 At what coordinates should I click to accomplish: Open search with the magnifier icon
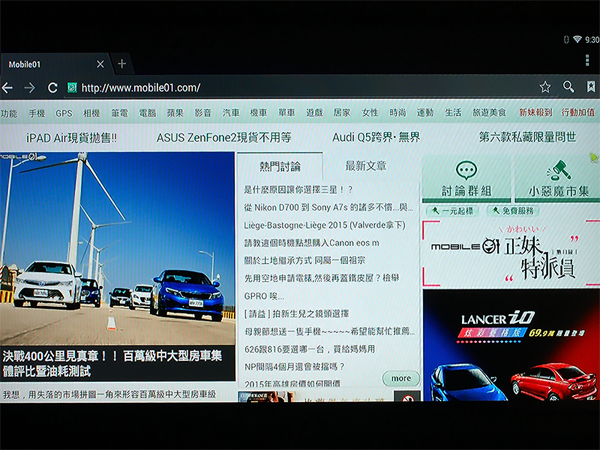coord(568,87)
